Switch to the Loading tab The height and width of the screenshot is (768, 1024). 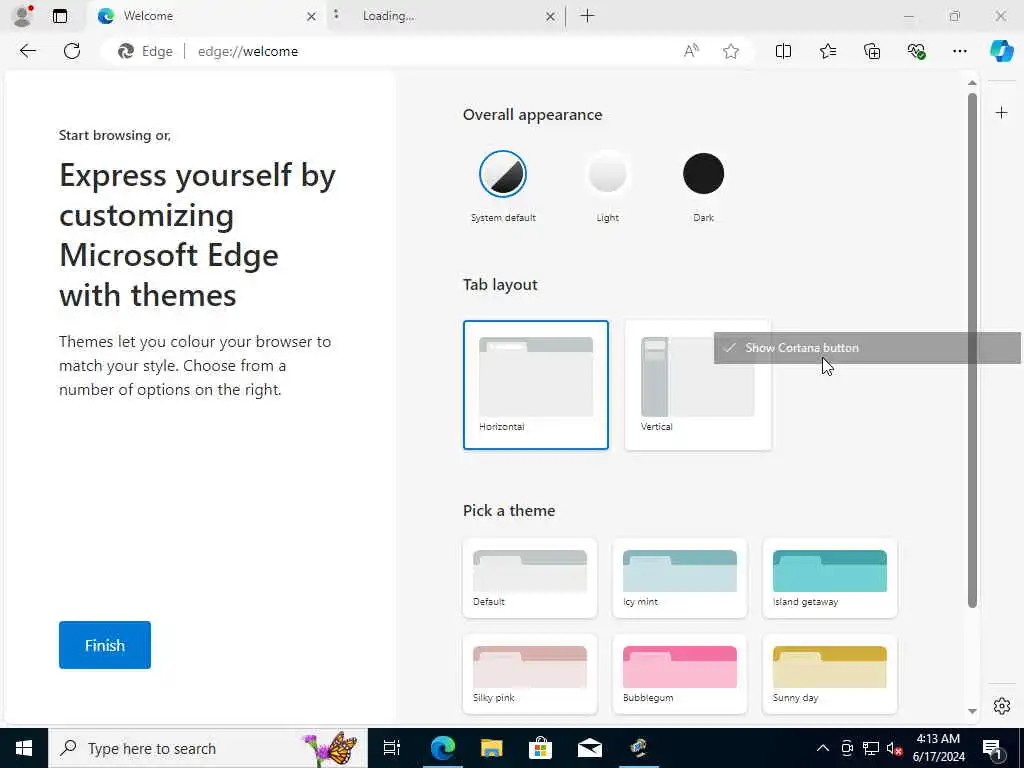point(444,16)
